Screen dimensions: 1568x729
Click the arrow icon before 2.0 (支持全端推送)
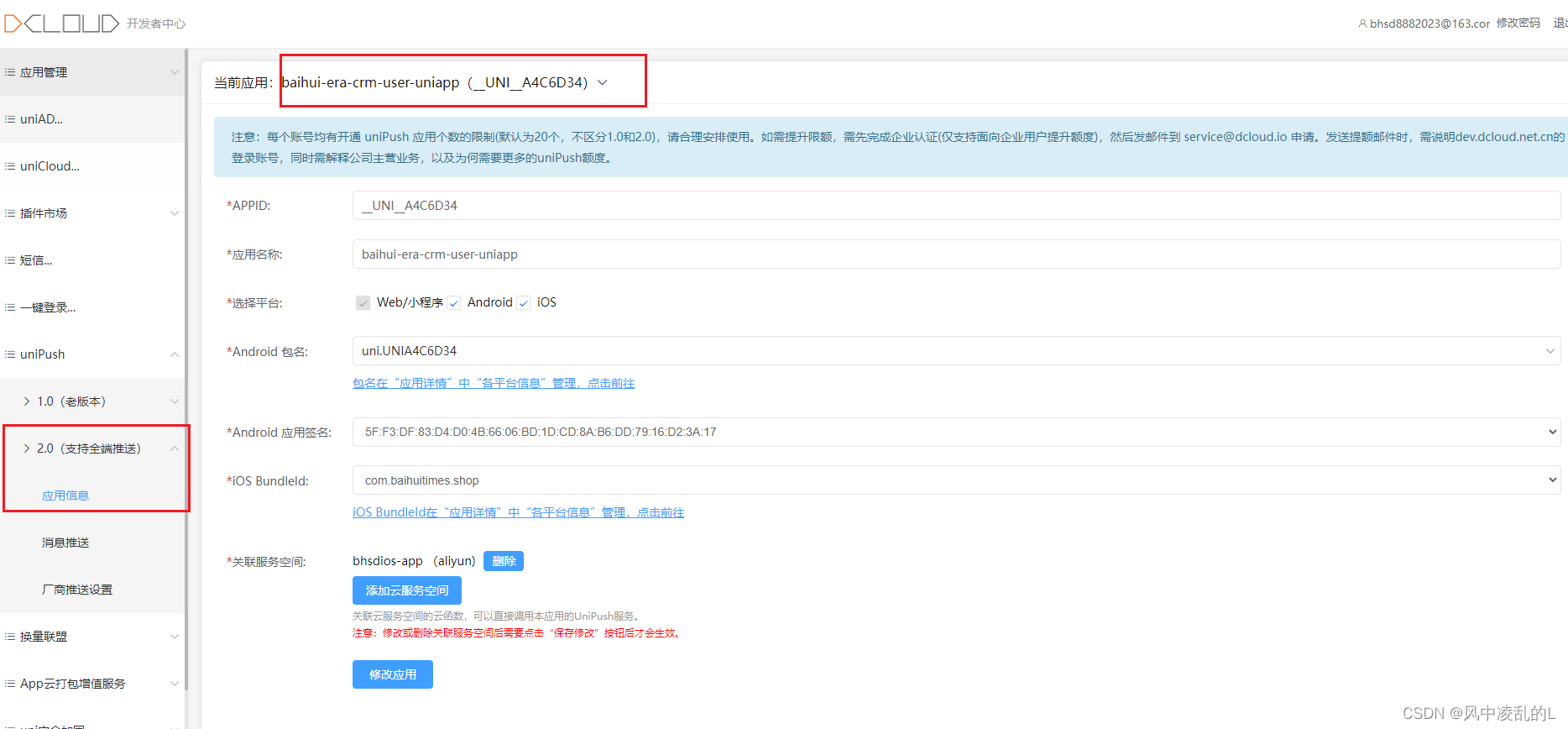27,448
